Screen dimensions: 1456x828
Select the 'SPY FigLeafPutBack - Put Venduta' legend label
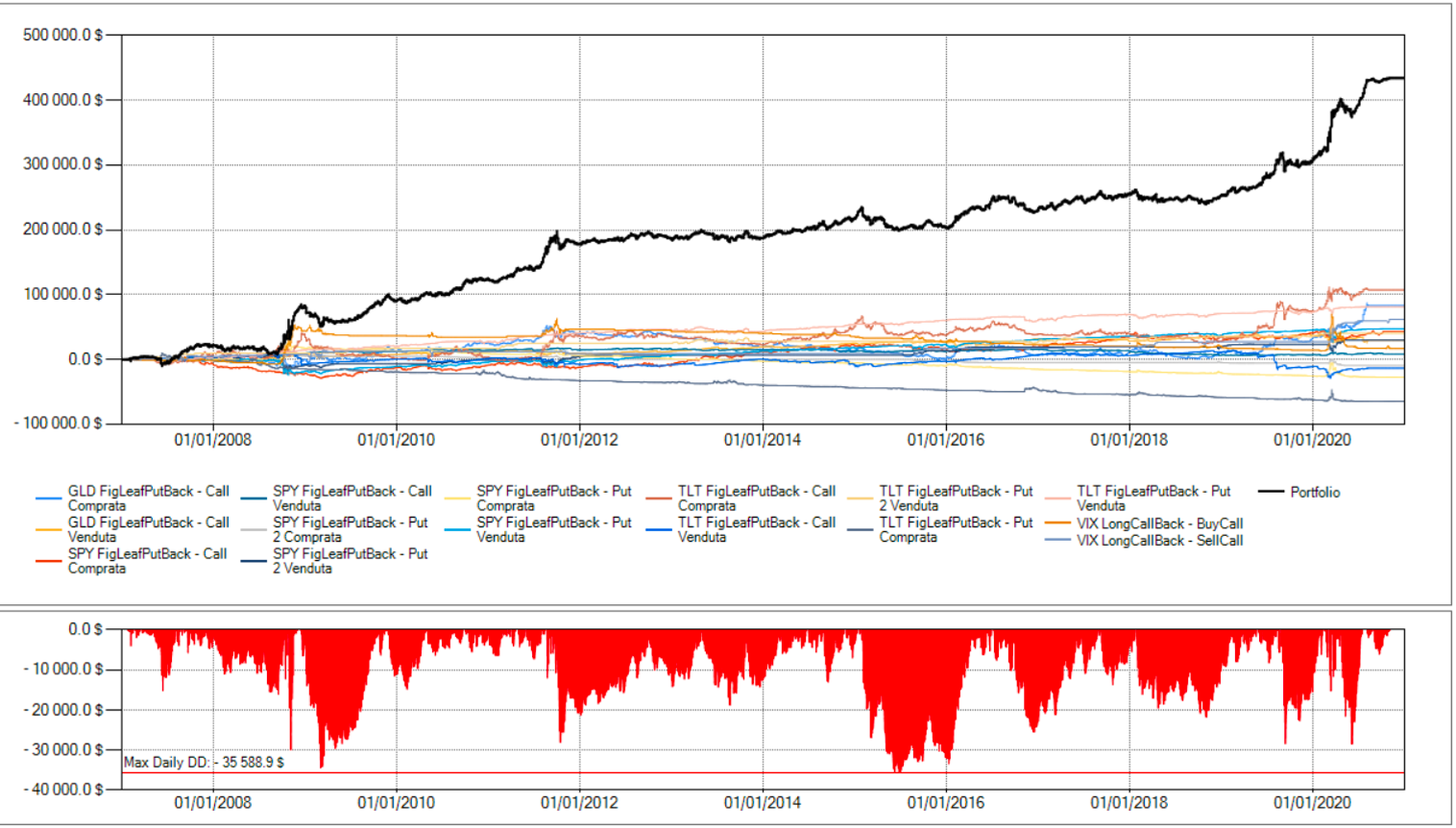point(554,530)
